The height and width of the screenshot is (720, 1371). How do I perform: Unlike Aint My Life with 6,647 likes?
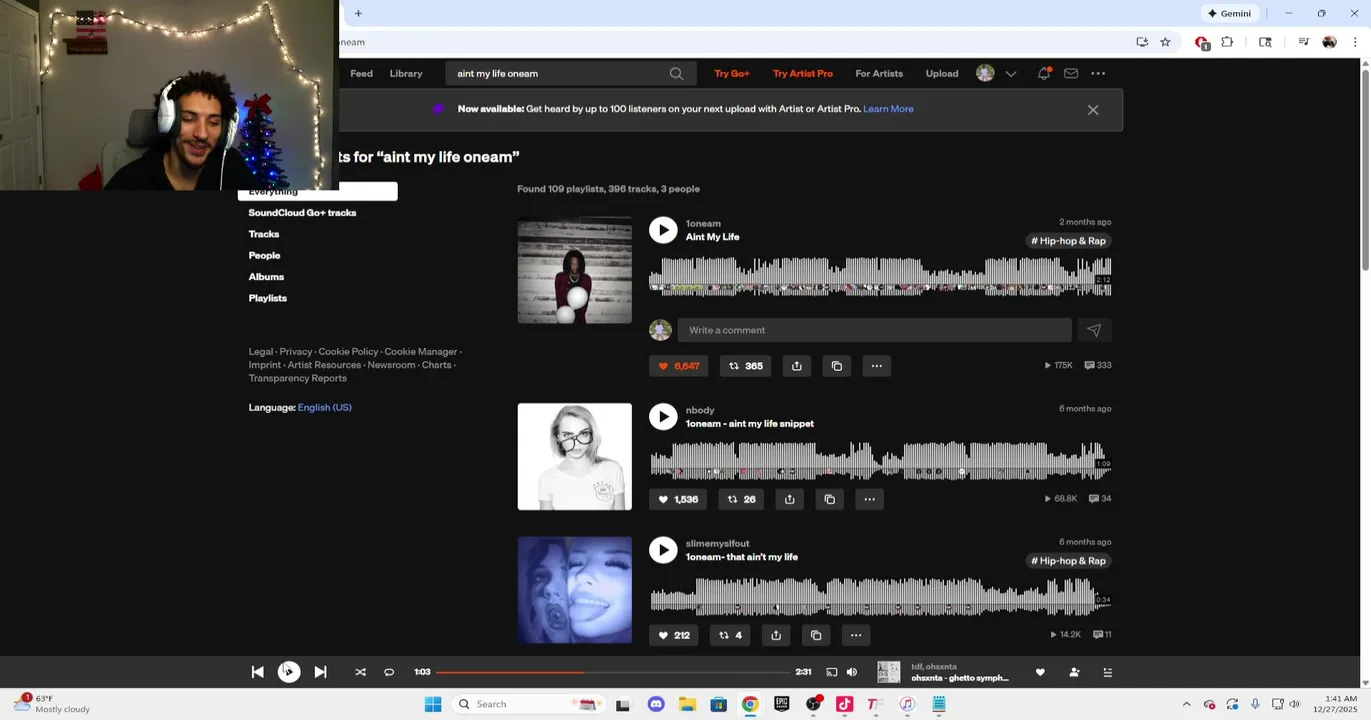pyautogui.click(x=678, y=366)
